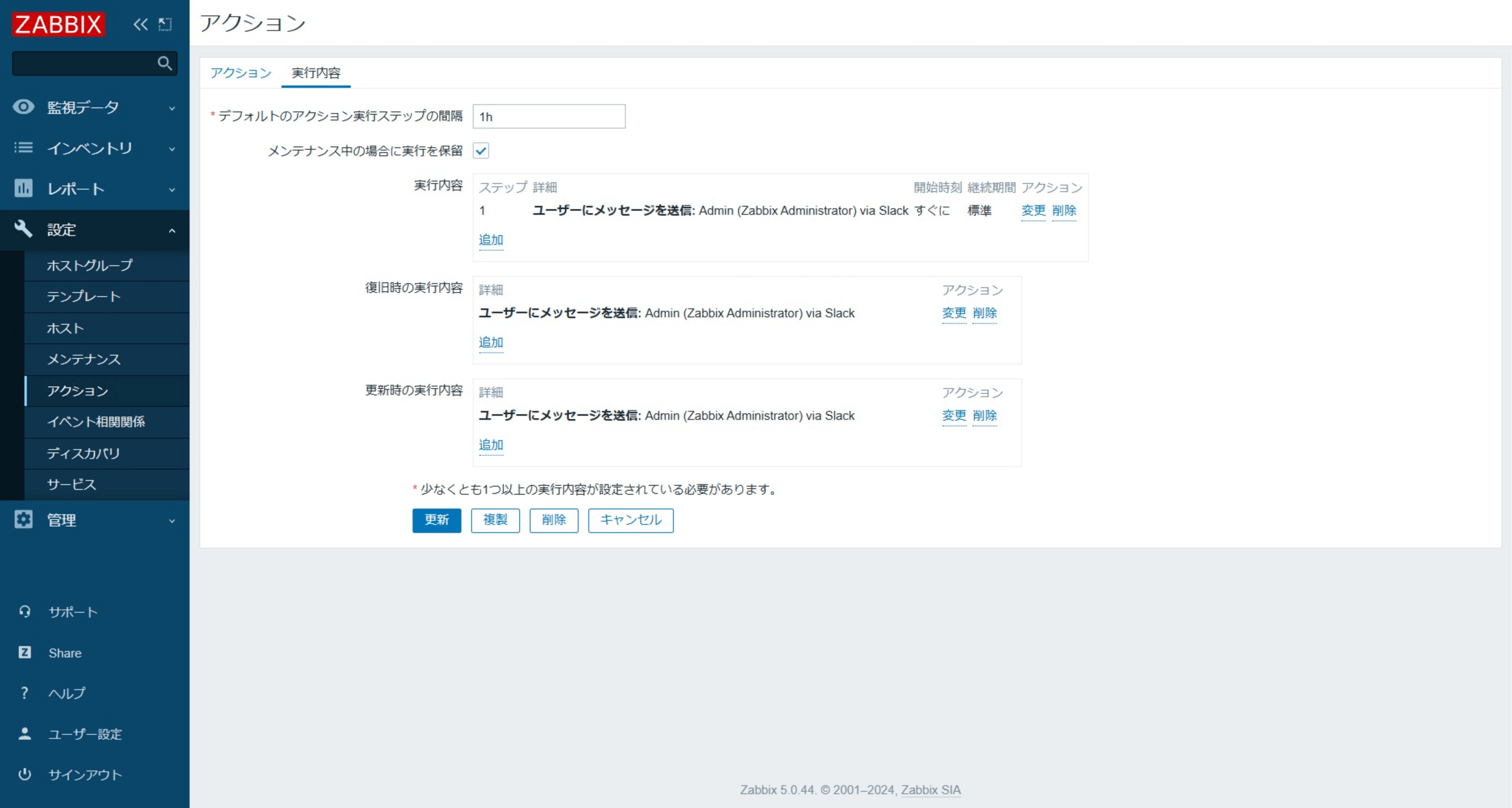
Task: Switch to the アクション tab
Action: tap(240, 73)
